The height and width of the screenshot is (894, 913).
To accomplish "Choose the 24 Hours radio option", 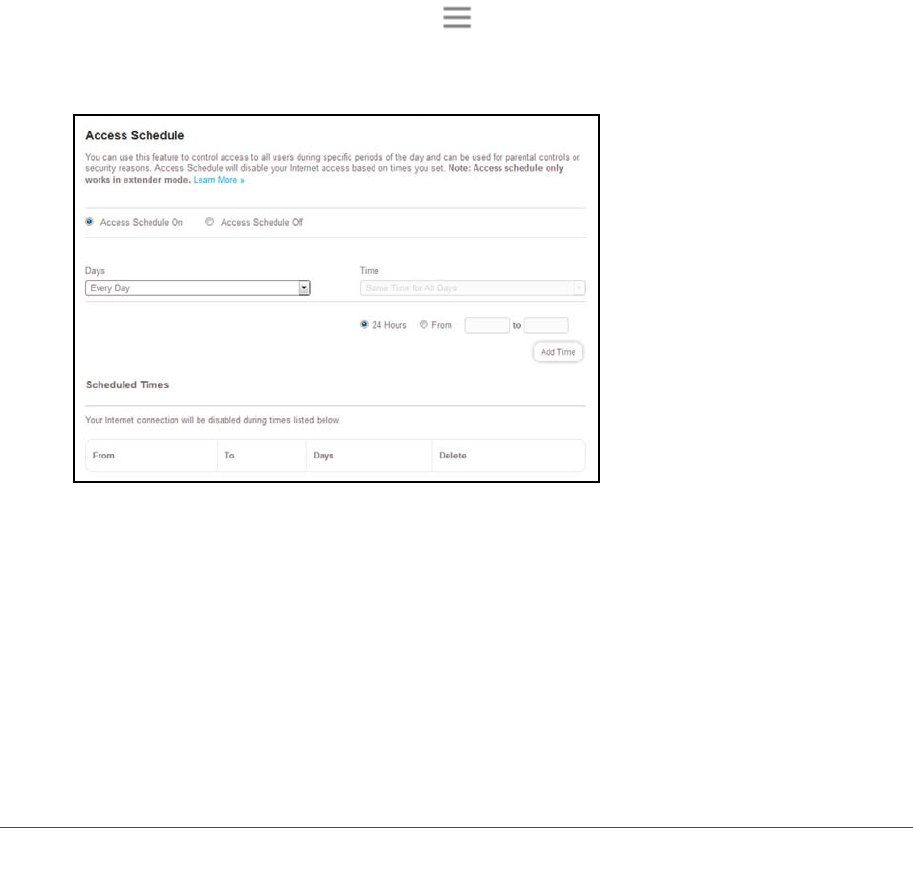I will [364, 324].
